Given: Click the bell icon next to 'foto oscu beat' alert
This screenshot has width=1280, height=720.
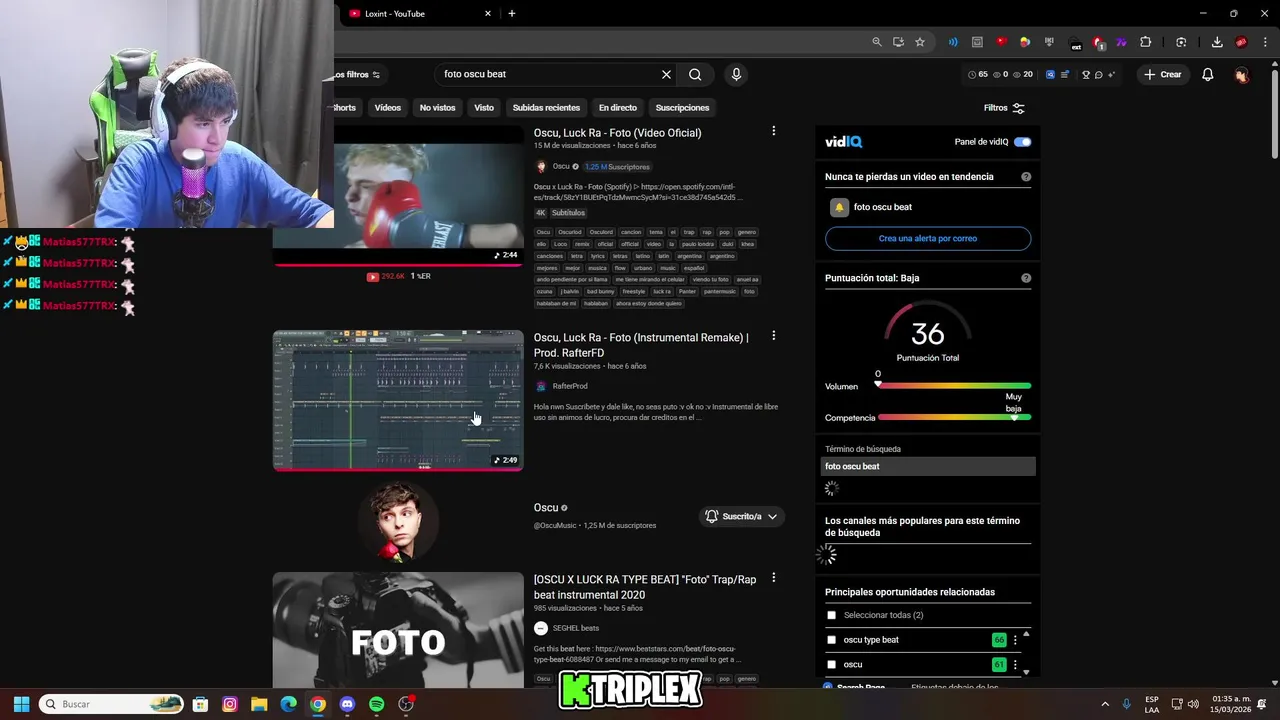Looking at the screenshot, I should (x=839, y=207).
